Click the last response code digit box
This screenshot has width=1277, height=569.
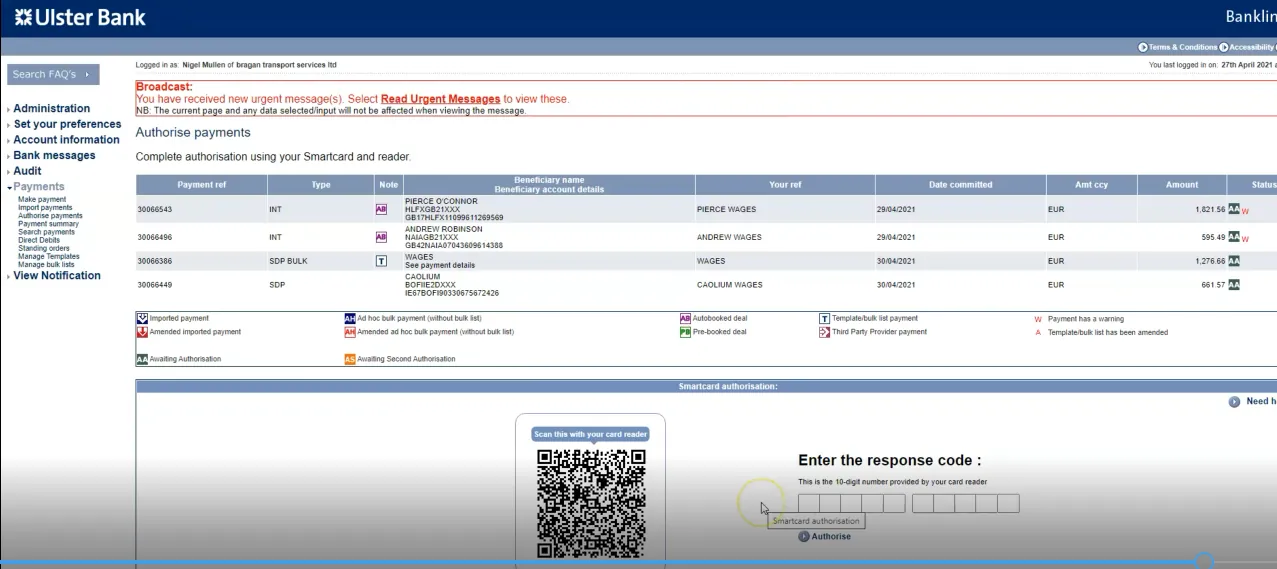pos(1008,504)
